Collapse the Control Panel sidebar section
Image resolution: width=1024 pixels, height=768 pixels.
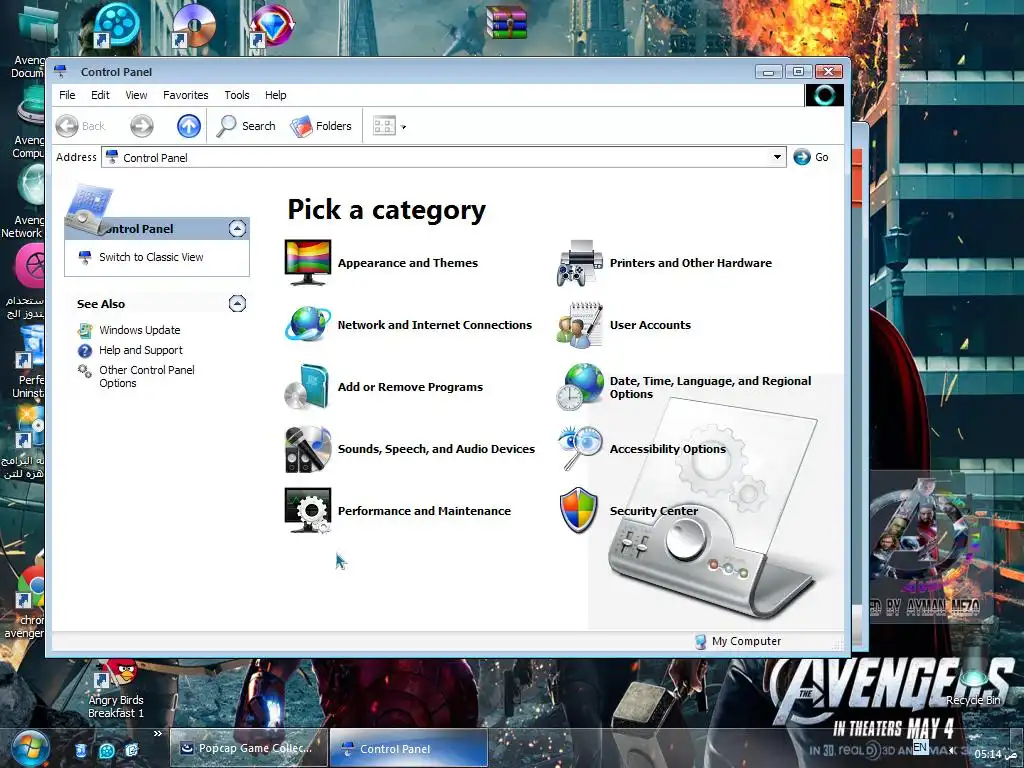[x=237, y=229]
